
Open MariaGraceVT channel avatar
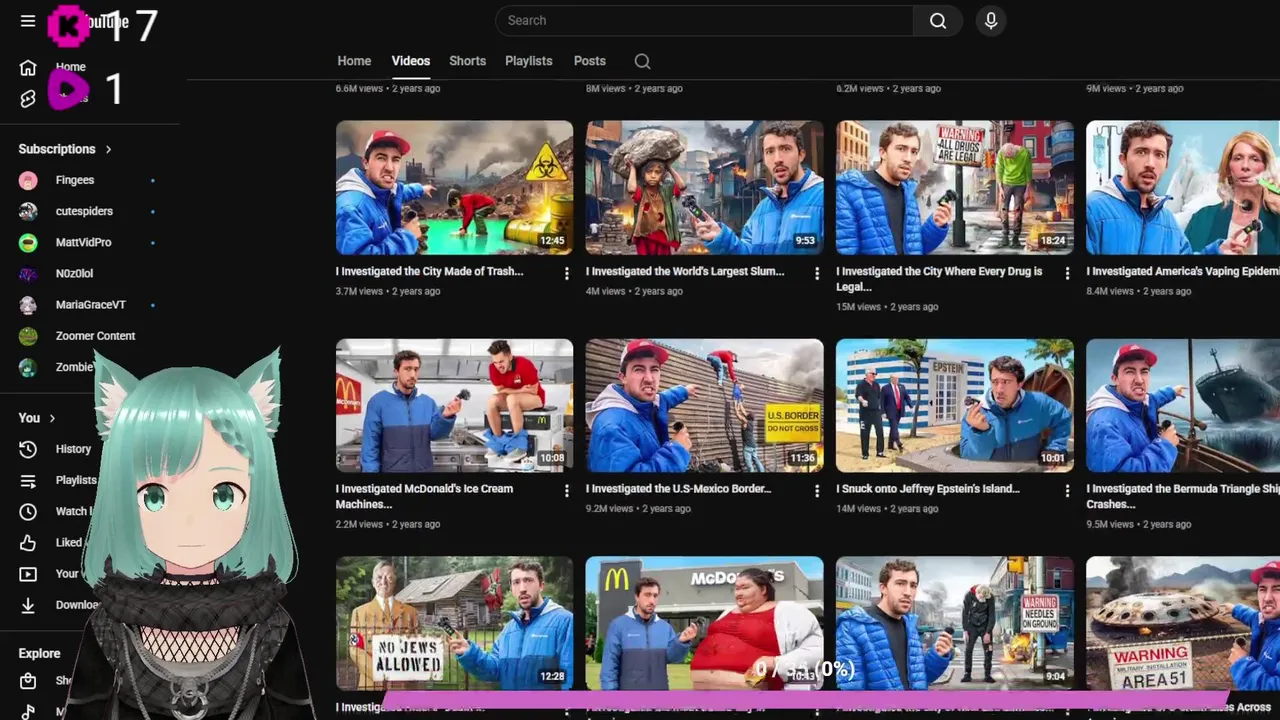28,305
